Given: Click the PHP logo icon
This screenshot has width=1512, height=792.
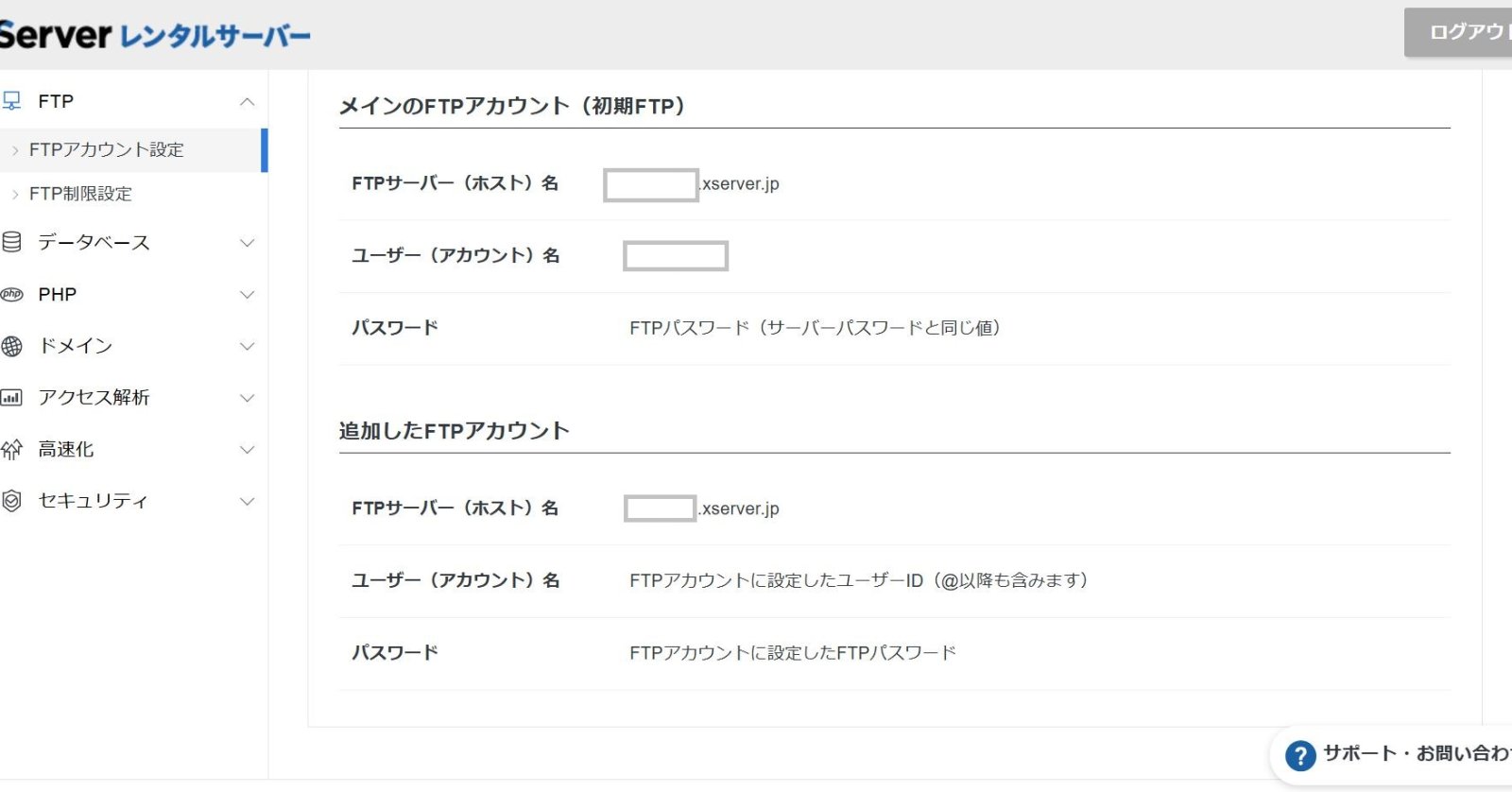Looking at the screenshot, I should (x=11, y=294).
